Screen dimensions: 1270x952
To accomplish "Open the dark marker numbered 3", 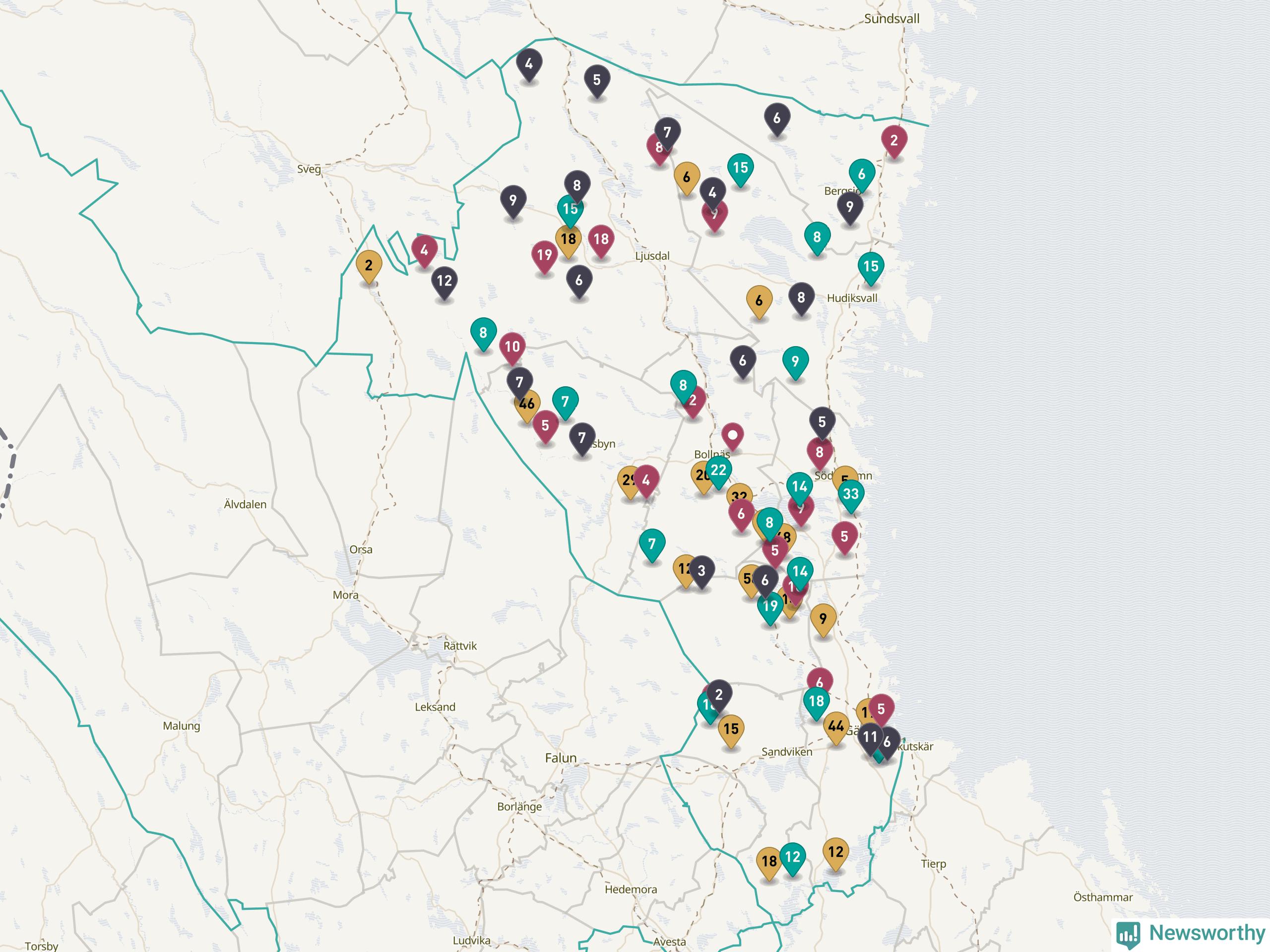I will (701, 570).
